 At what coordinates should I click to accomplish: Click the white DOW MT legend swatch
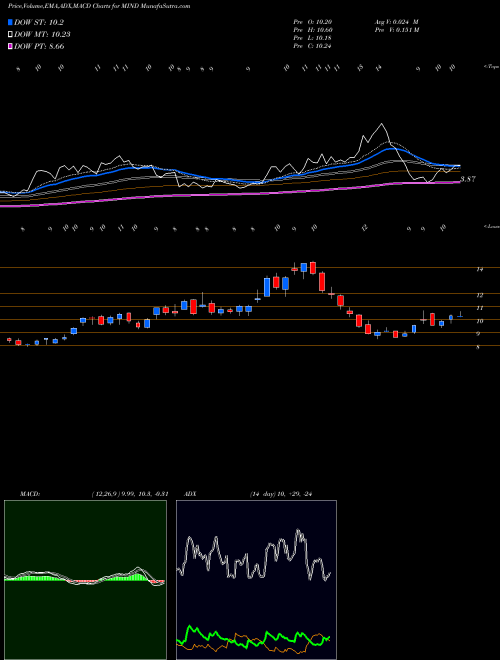pos(10,35)
